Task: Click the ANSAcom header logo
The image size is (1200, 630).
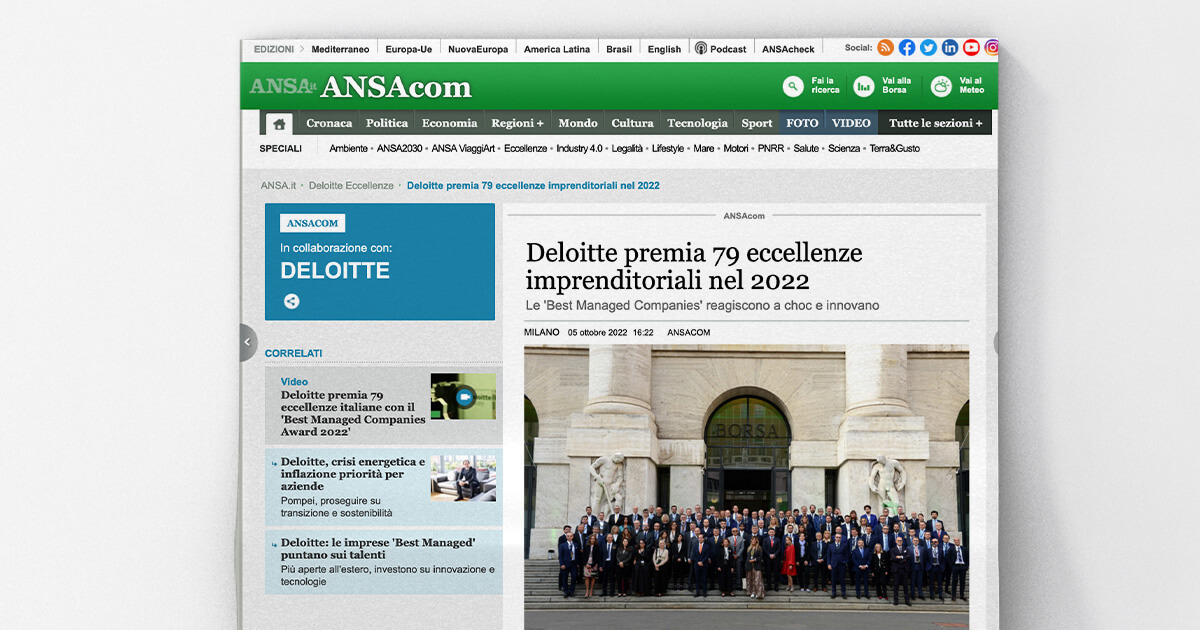Action: 396,88
